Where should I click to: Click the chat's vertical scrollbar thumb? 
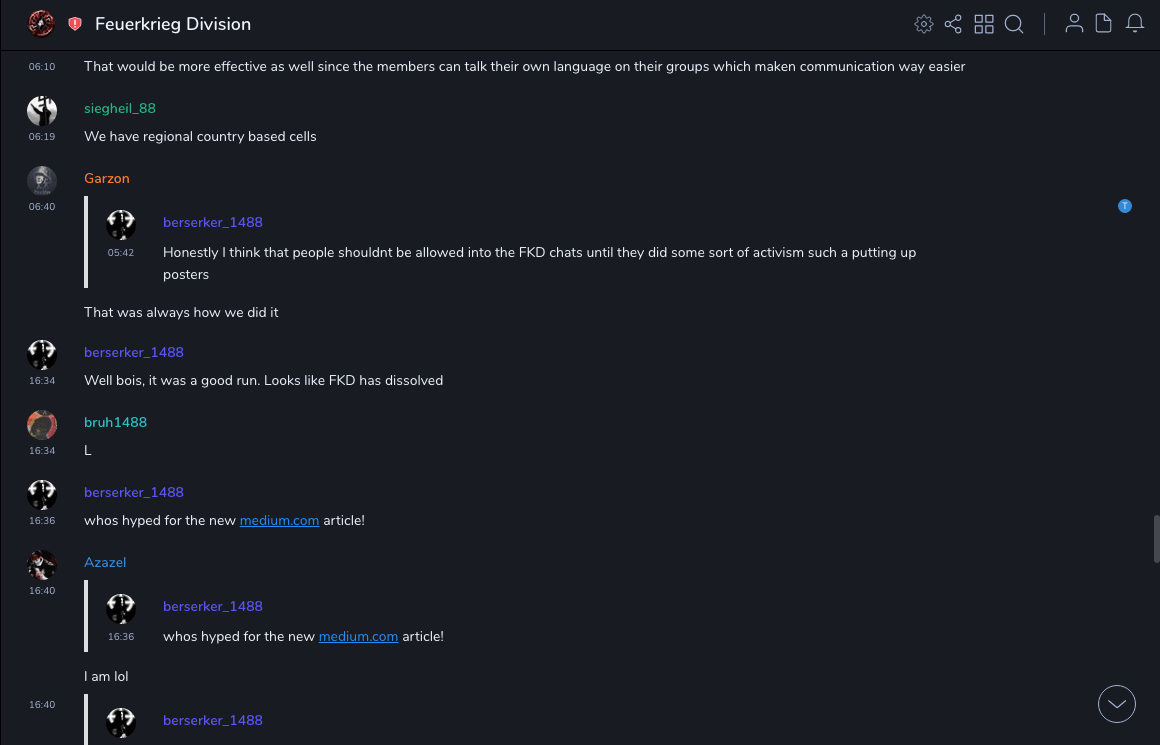[x=1156, y=539]
